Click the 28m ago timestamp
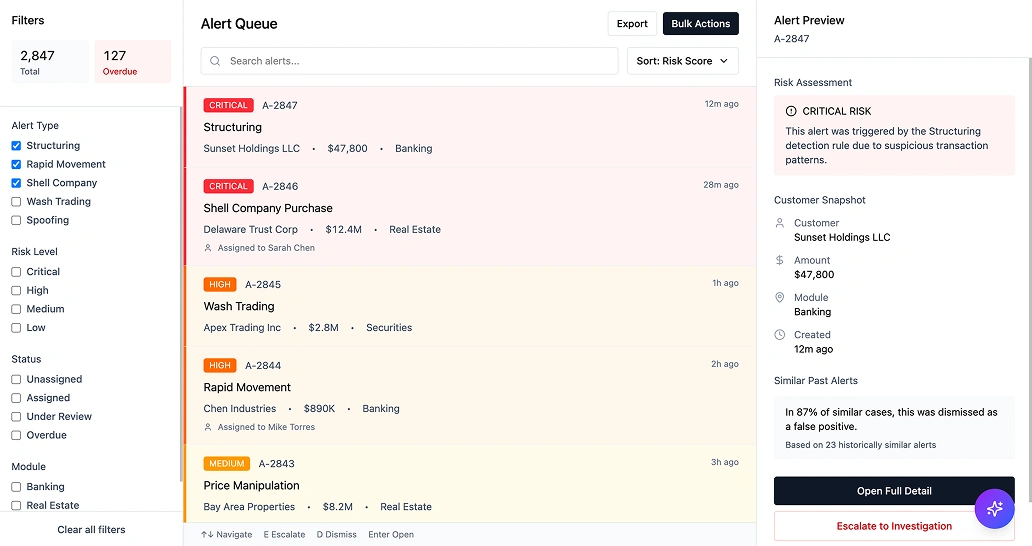Viewport: 1032px width, 546px height. tap(721, 185)
